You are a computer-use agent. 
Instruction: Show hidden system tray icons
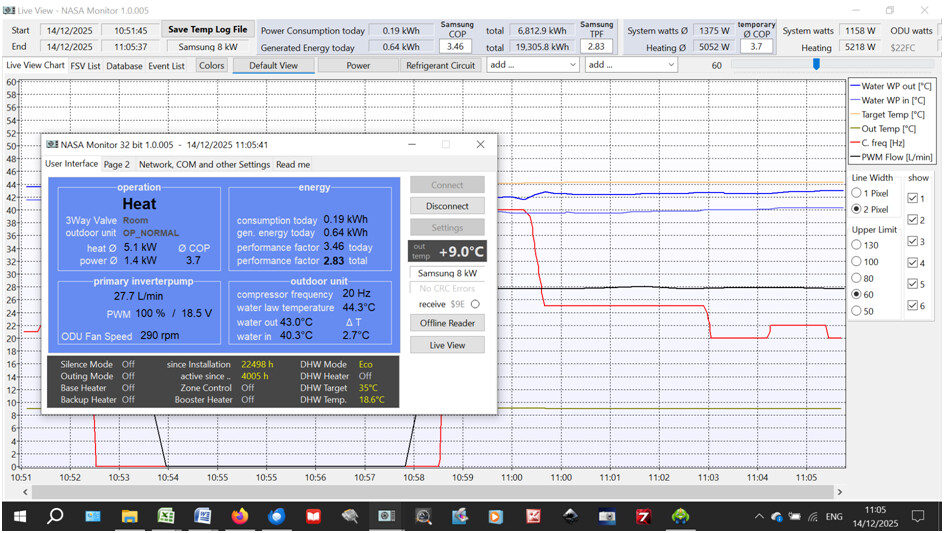(761, 517)
